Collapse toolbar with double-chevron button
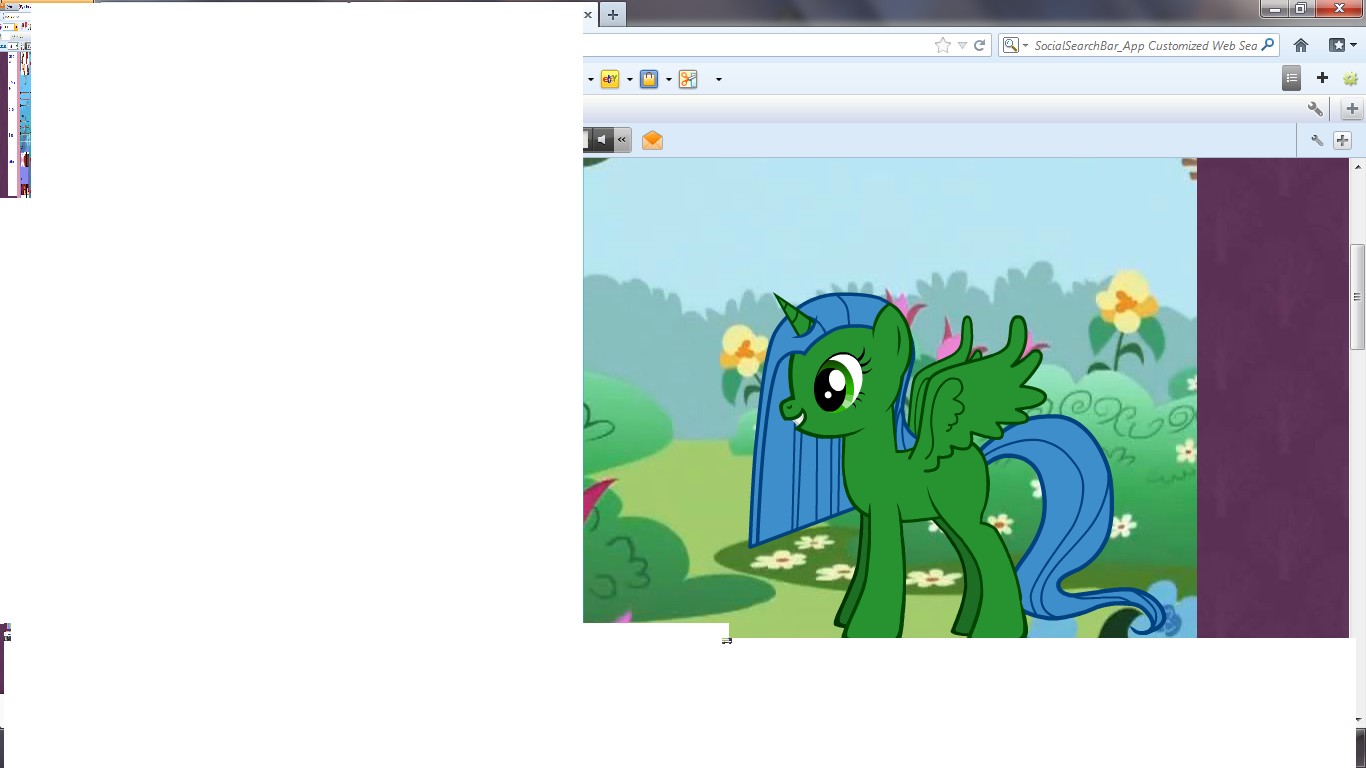The image size is (1366, 768). (x=622, y=140)
